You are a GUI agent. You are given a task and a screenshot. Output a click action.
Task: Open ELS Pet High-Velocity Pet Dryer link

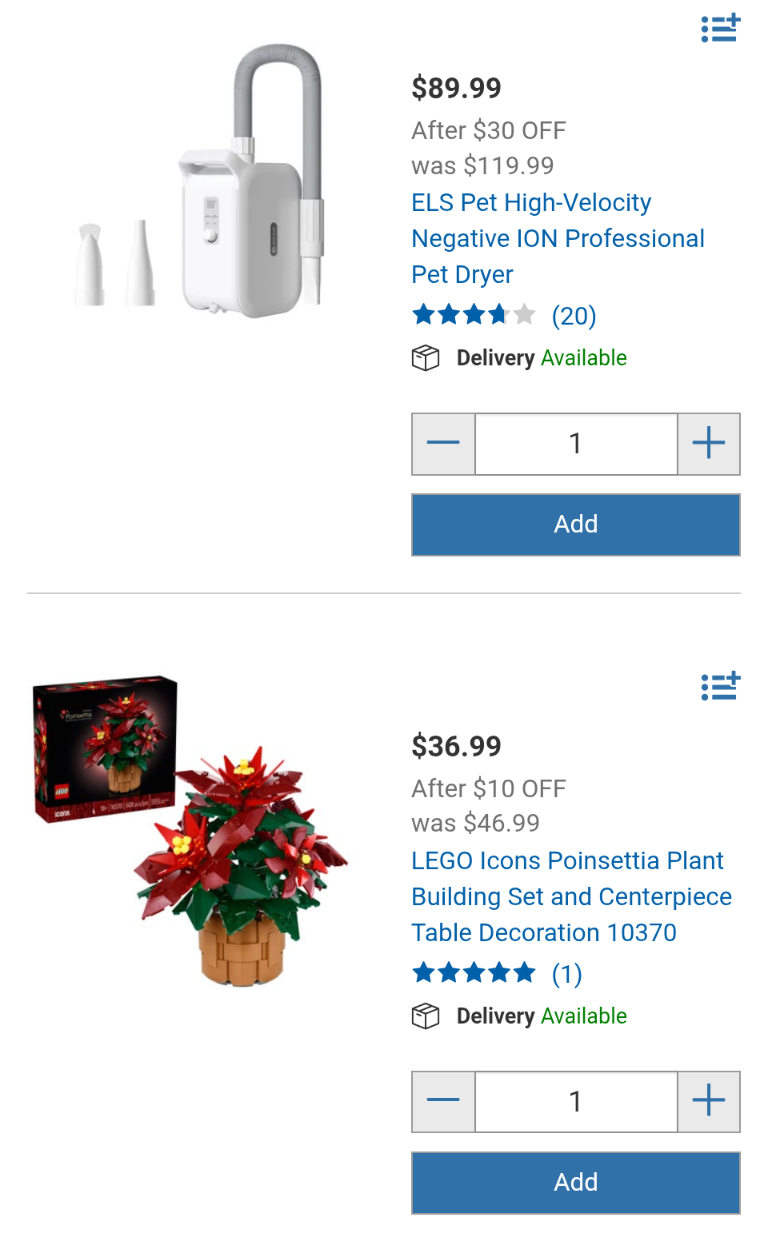(x=558, y=238)
